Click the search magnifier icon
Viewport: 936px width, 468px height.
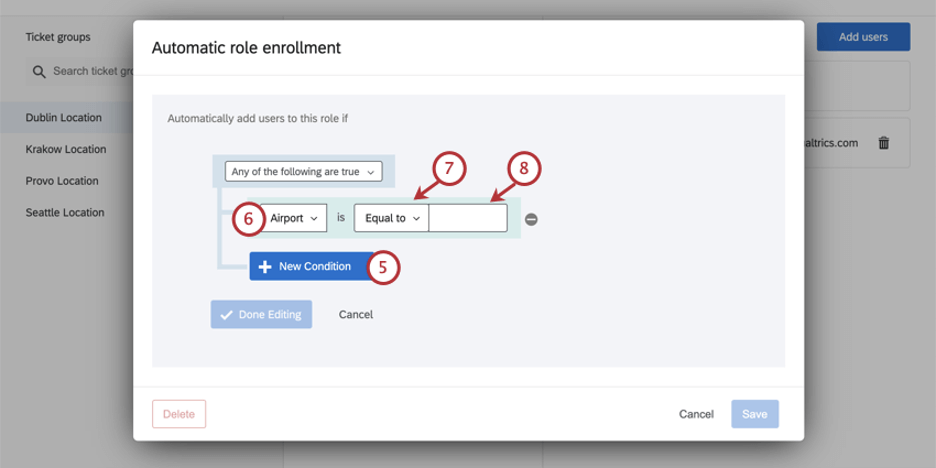point(39,72)
